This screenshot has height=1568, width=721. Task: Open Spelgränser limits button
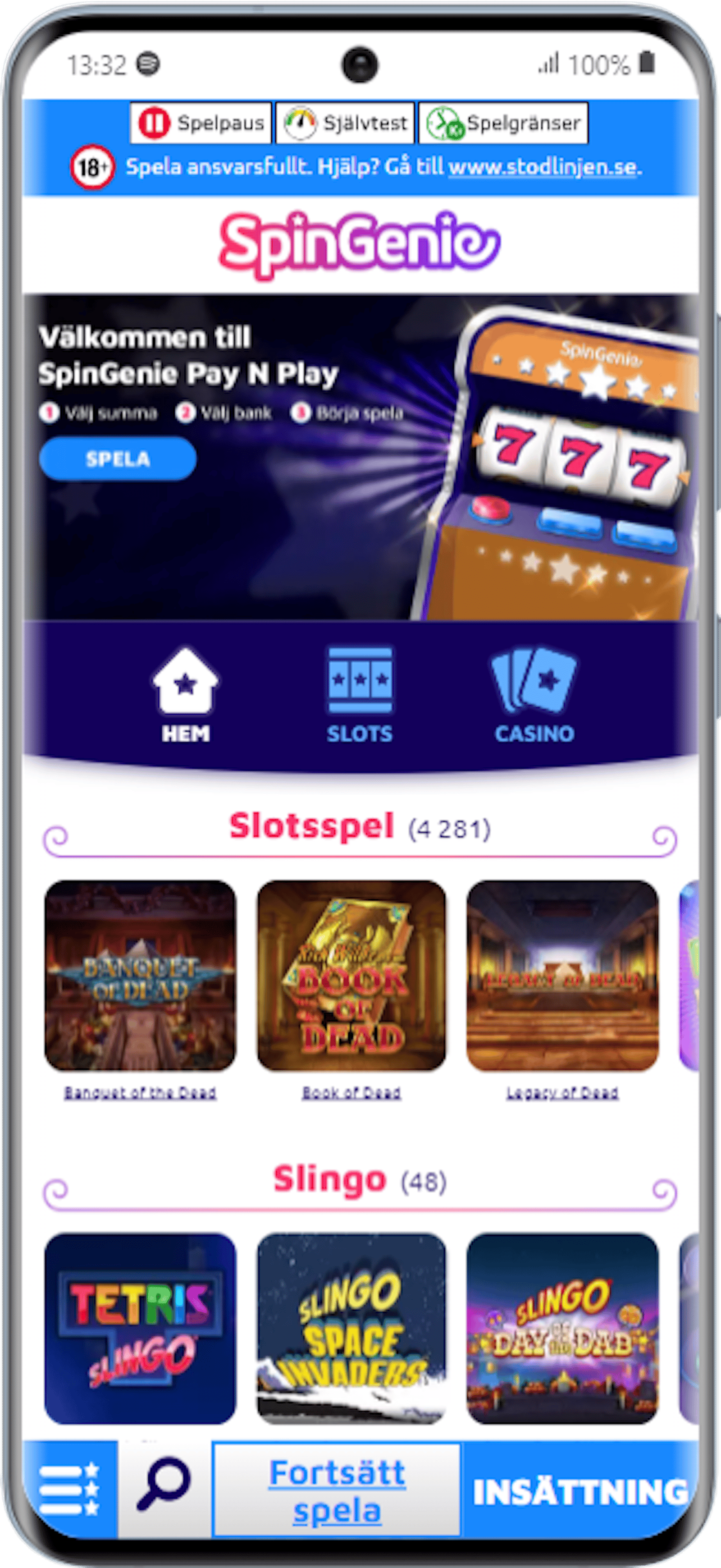click(503, 123)
